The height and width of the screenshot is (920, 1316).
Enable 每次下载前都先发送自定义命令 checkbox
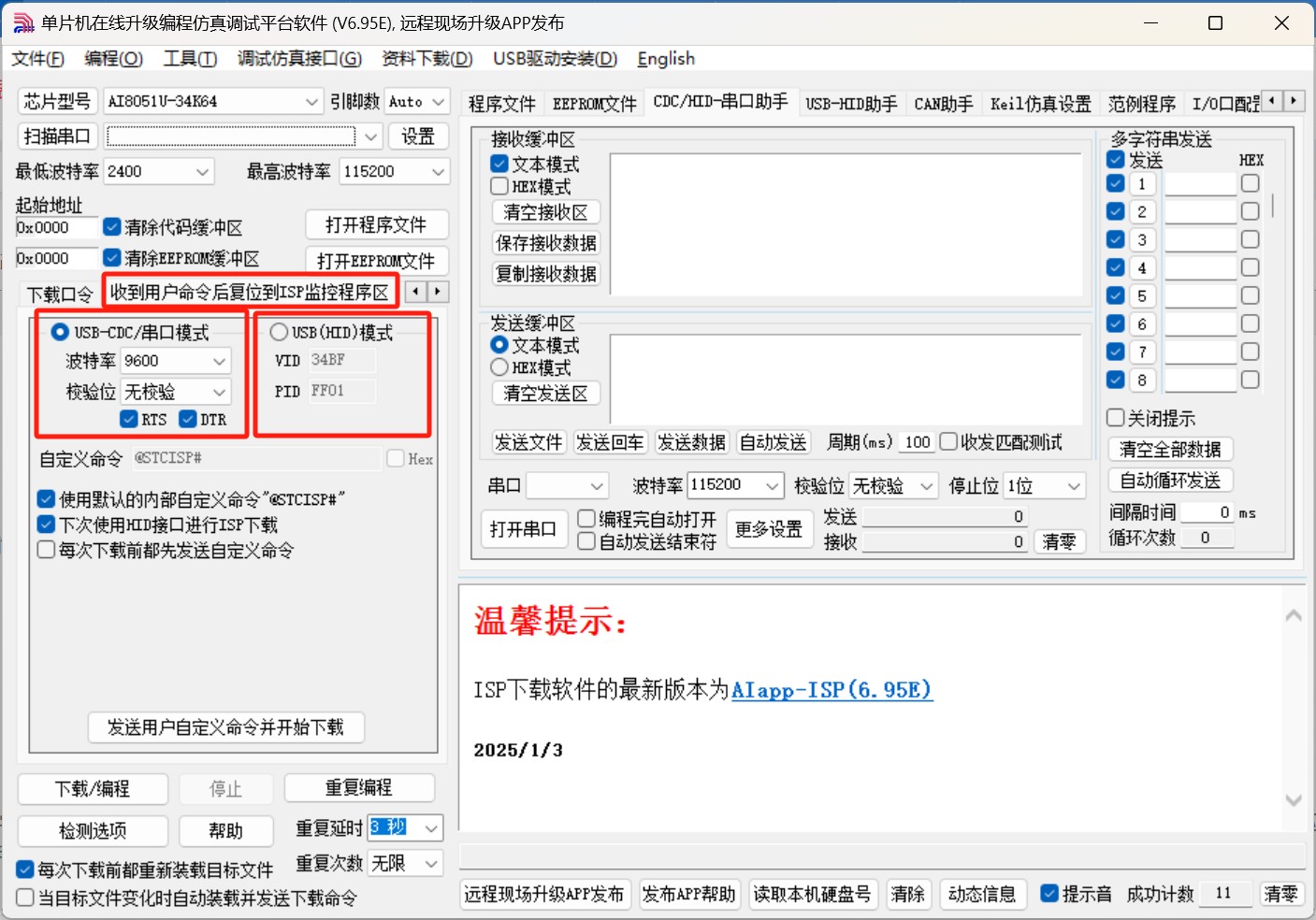pyautogui.click(x=46, y=550)
